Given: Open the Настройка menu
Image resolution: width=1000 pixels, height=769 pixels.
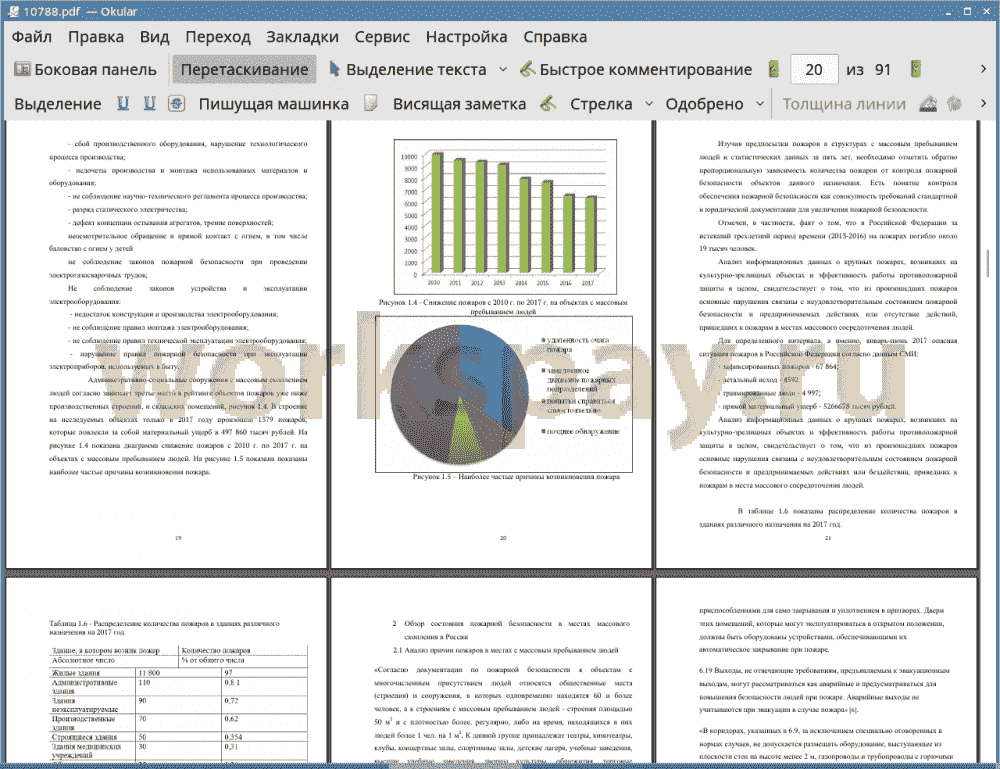Looking at the screenshot, I should pyautogui.click(x=466, y=37).
